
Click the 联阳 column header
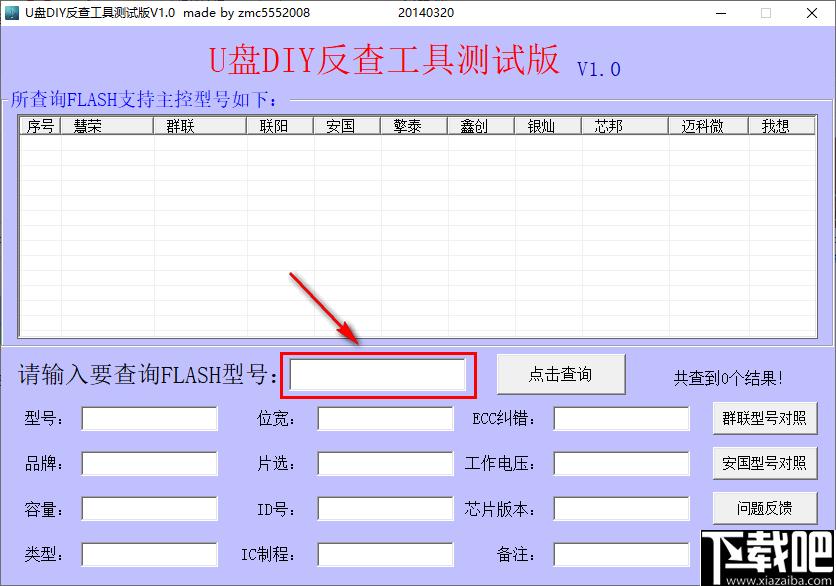point(280,126)
